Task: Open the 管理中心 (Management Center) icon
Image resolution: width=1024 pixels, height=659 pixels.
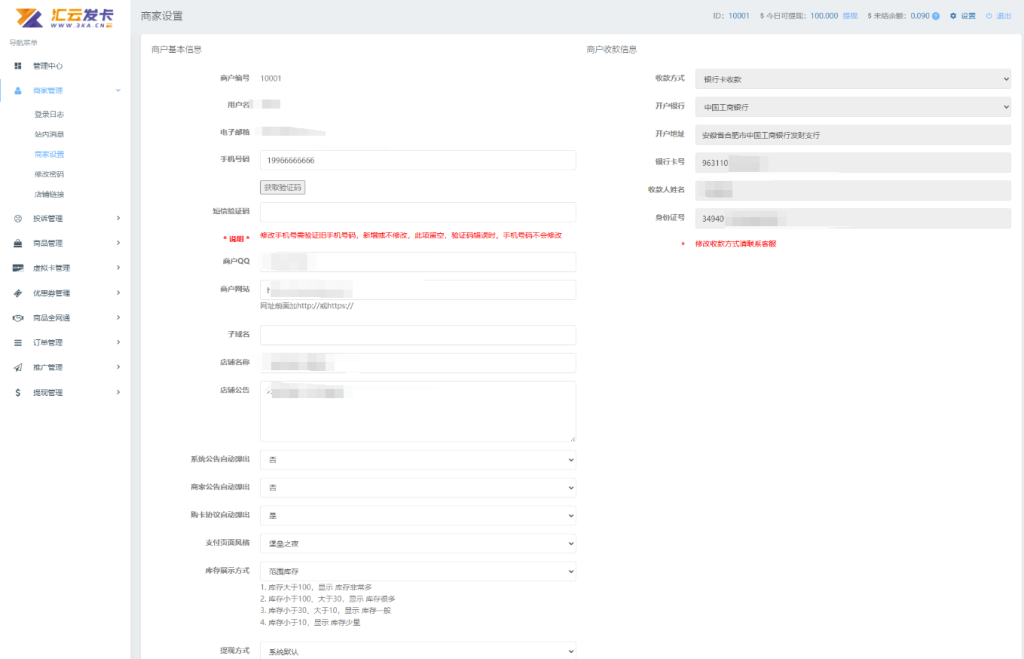Action: pyautogui.click(x=17, y=66)
